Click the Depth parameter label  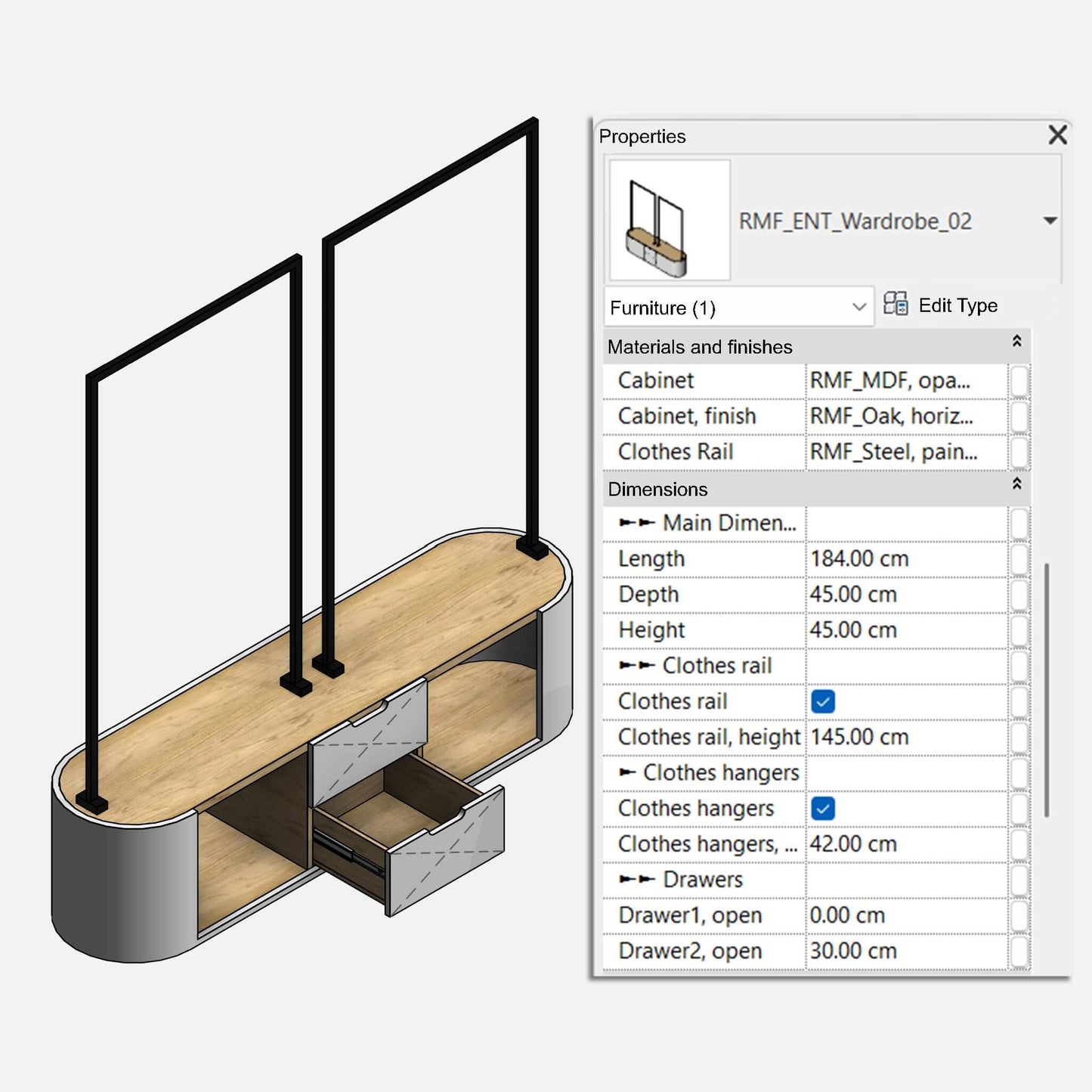(648, 595)
